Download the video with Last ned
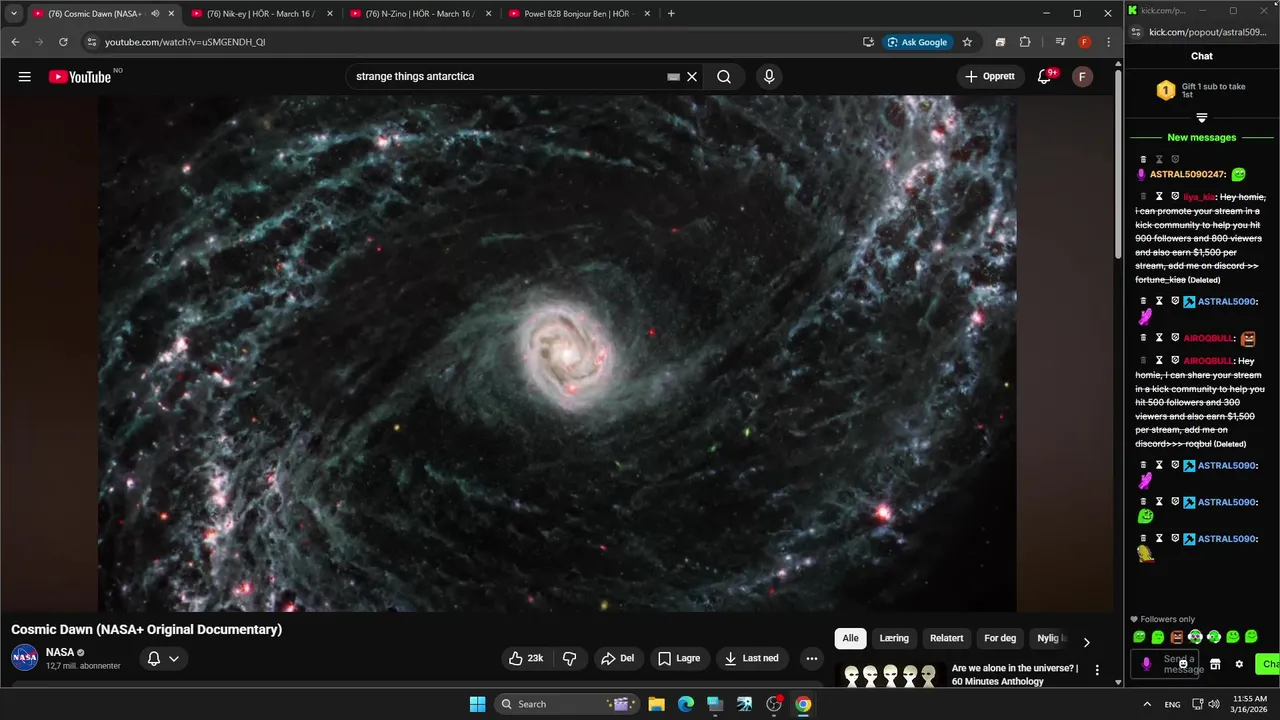 pos(752,658)
